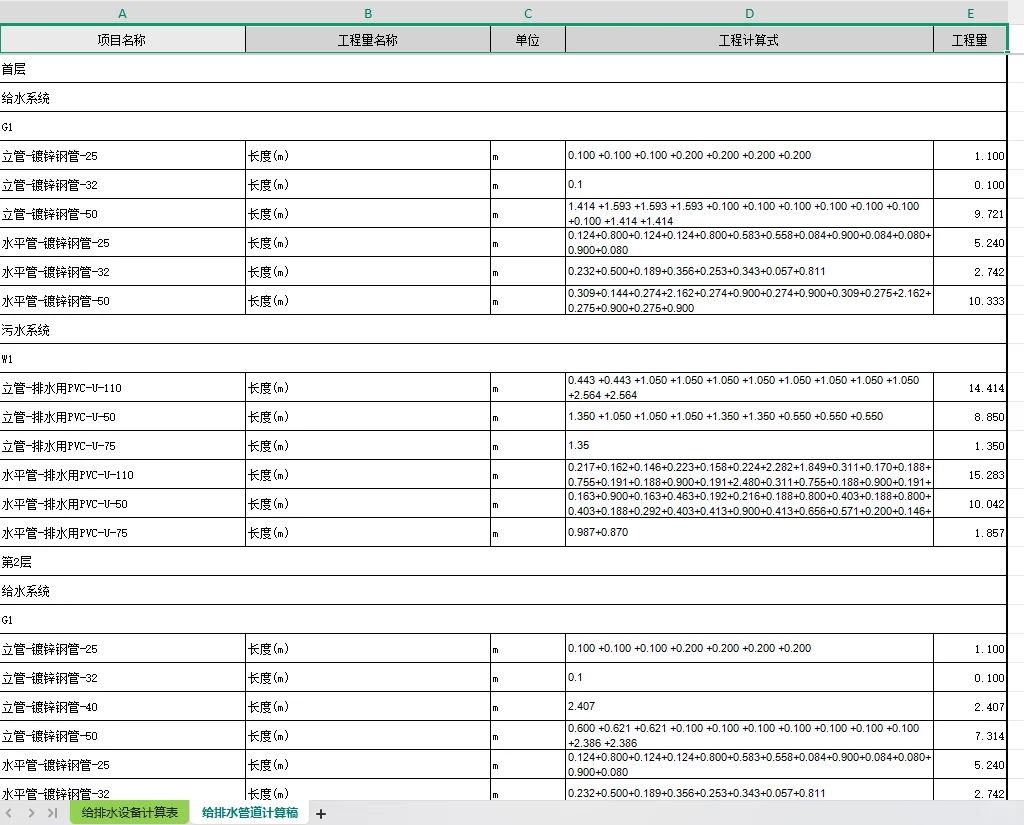Select quantity value 1.350

coord(970,446)
